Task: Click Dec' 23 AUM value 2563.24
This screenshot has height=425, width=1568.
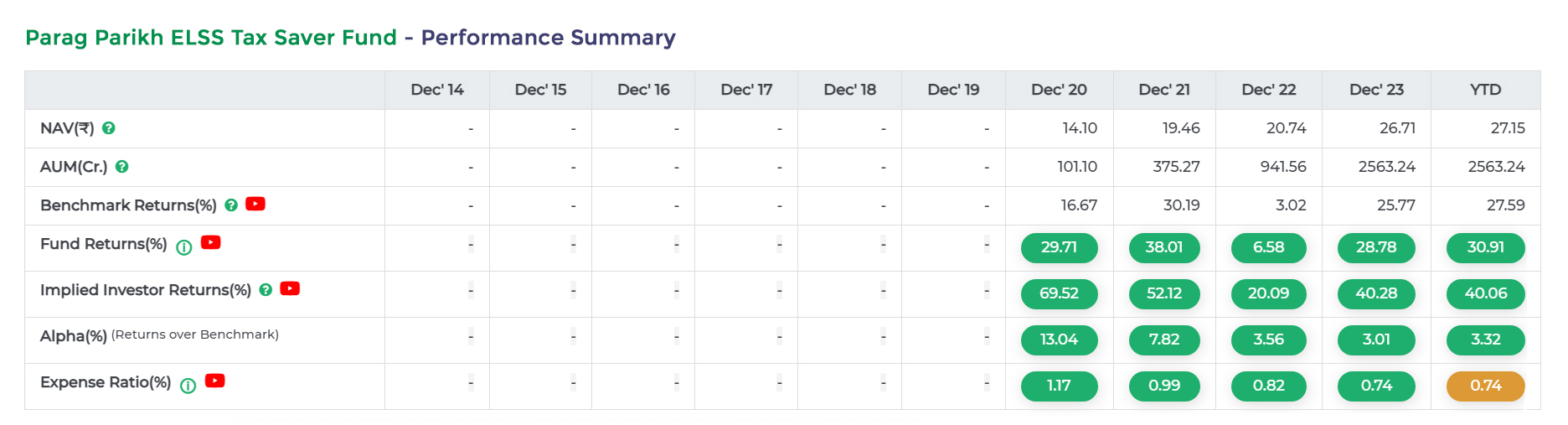Action: click(1386, 167)
